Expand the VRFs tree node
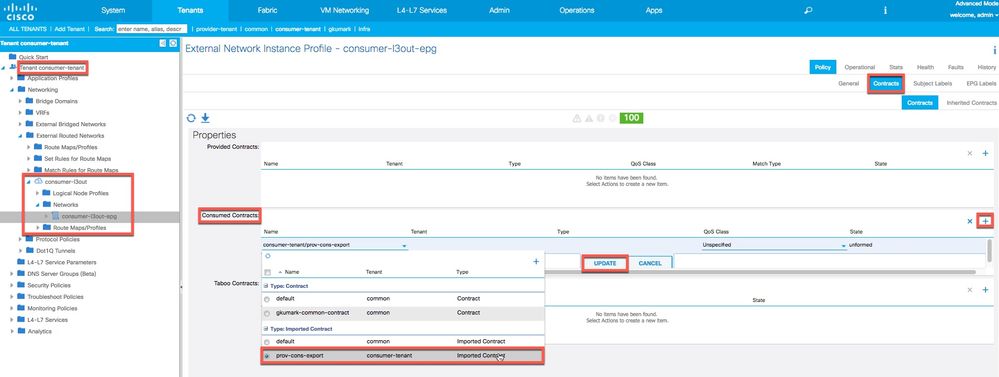Image resolution: width=999 pixels, height=377 pixels. click(x=20, y=113)
